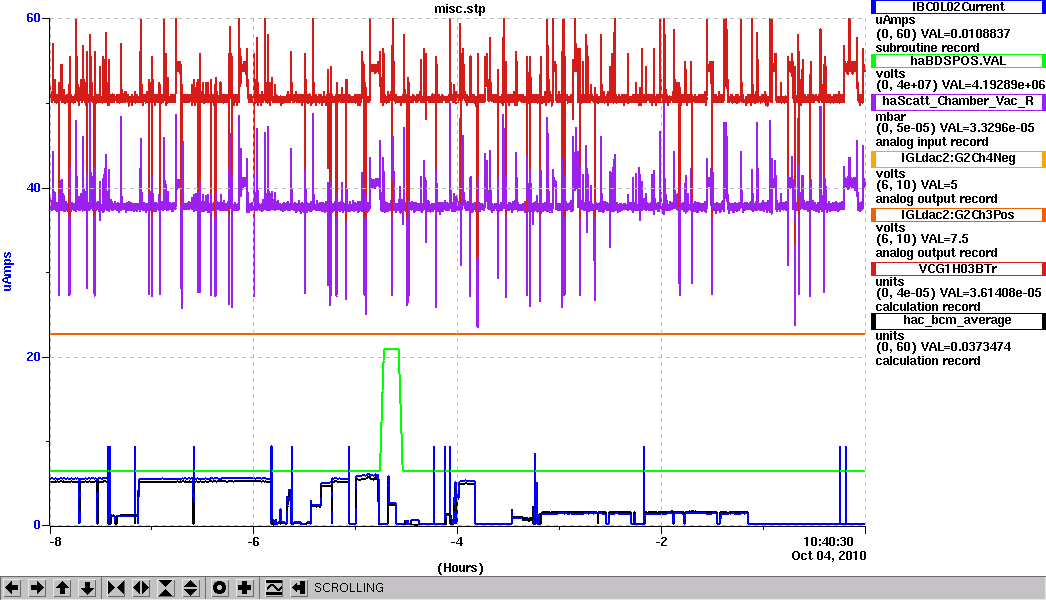Click the 10:40:30 timestamp label
The height and width of the screenshot is (600, 1046).
tap(828, 541)
